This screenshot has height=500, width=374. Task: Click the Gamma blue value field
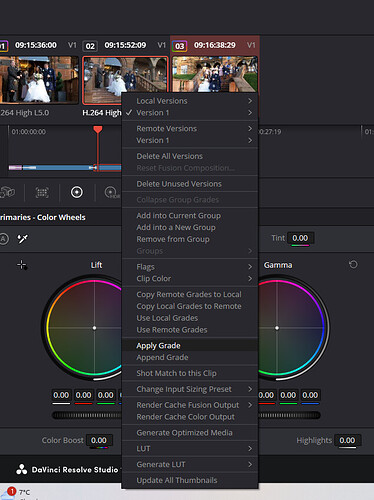pyautogui.click(x=310, y=395)
